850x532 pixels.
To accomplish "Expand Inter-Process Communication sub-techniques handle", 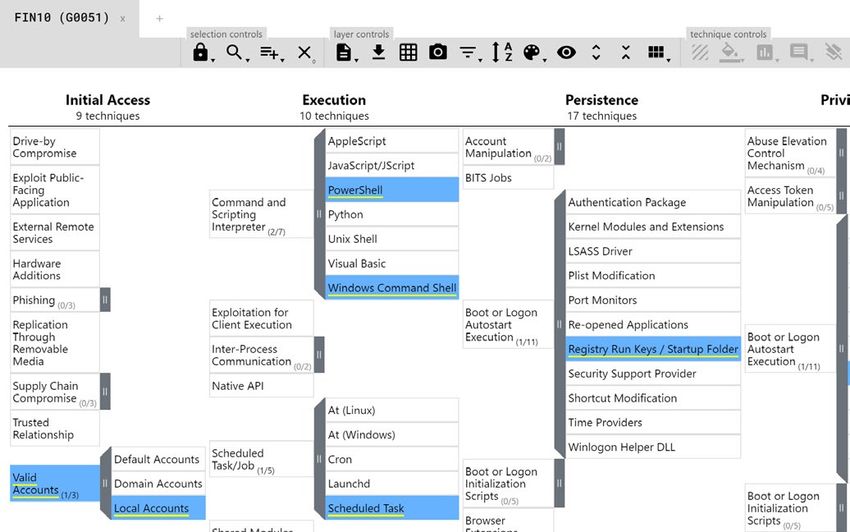I will coord(319,355).
